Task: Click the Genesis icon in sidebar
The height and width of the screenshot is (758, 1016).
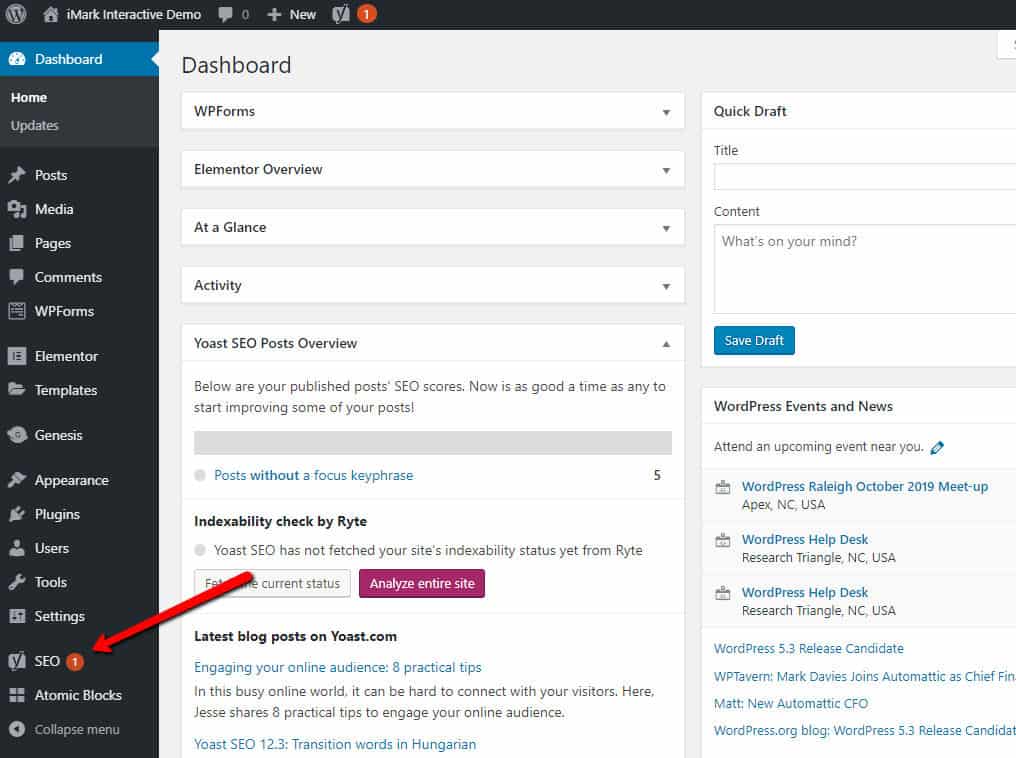Action: tap(17, 435)
